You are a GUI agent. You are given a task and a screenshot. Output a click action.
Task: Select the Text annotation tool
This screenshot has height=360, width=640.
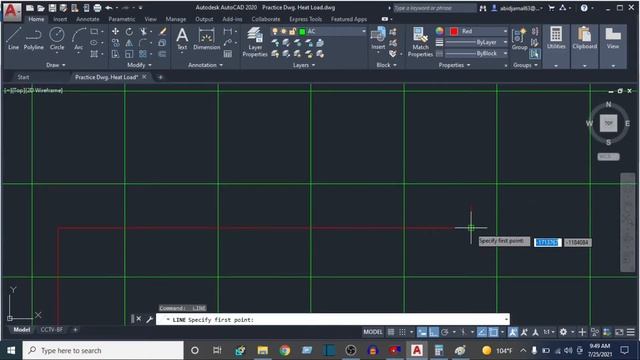point(182,39)
